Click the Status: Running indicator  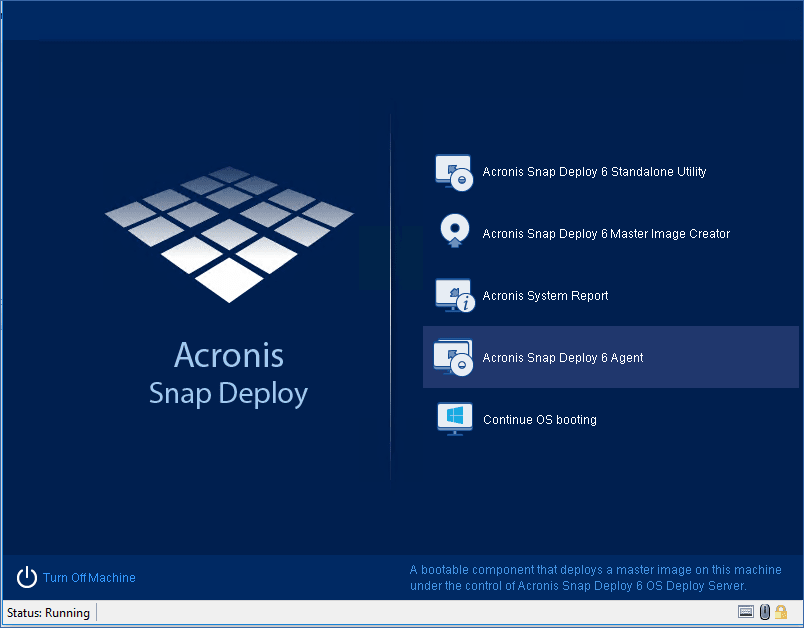pos(49,613)
